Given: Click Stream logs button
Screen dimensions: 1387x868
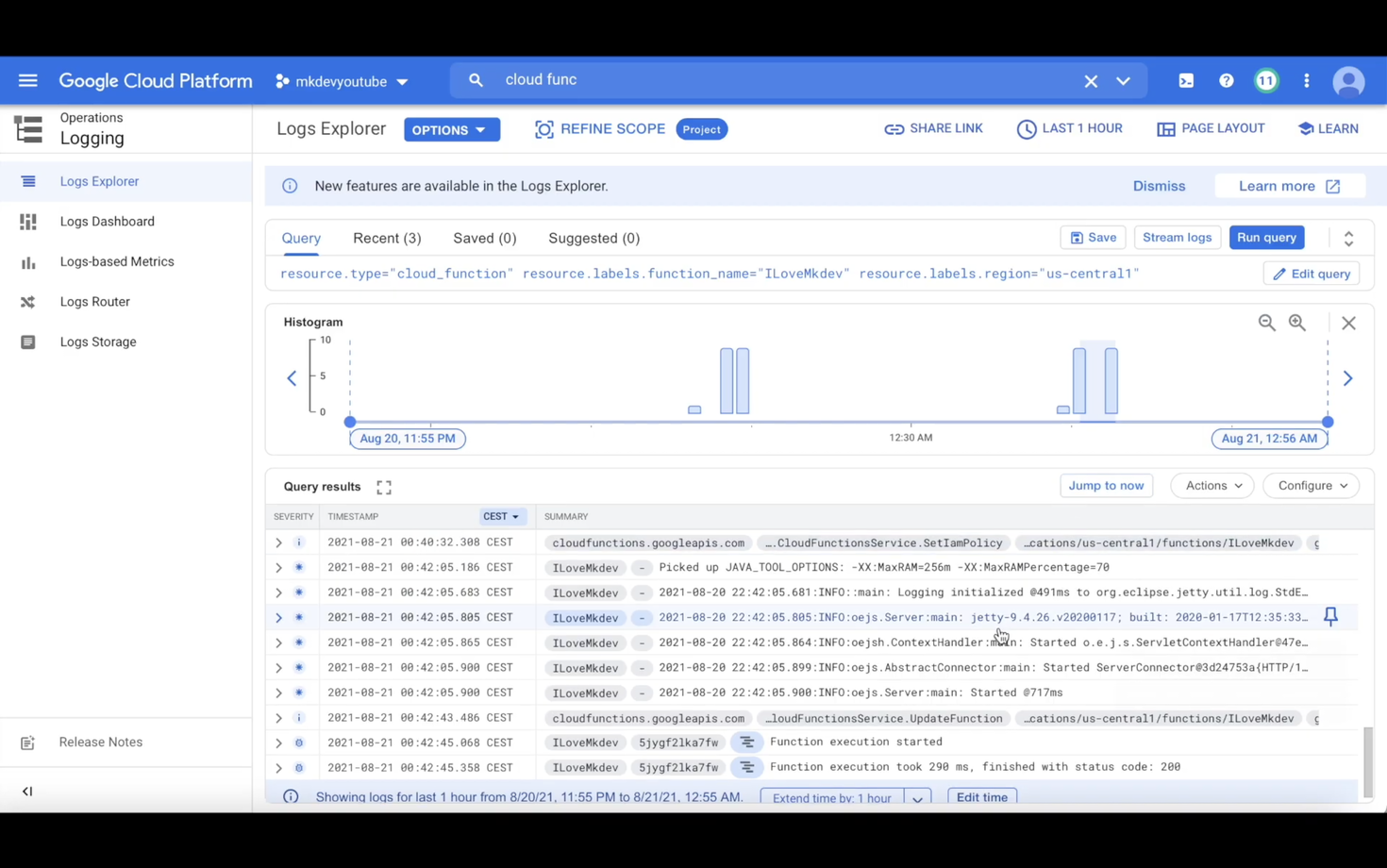Looking at the screenshot, I should click(1177, 238).
